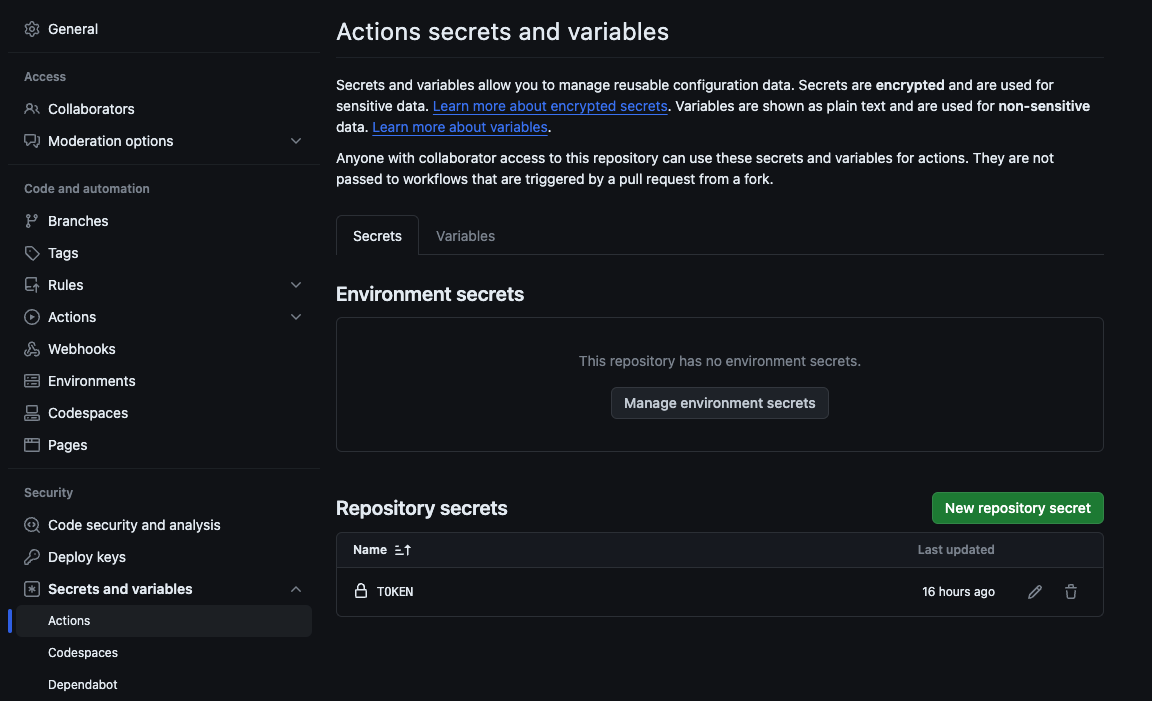Click the Codespaces icon under Code and automation
The image size is (1152, 701).
pyautogui.click(x=32, y=413)
